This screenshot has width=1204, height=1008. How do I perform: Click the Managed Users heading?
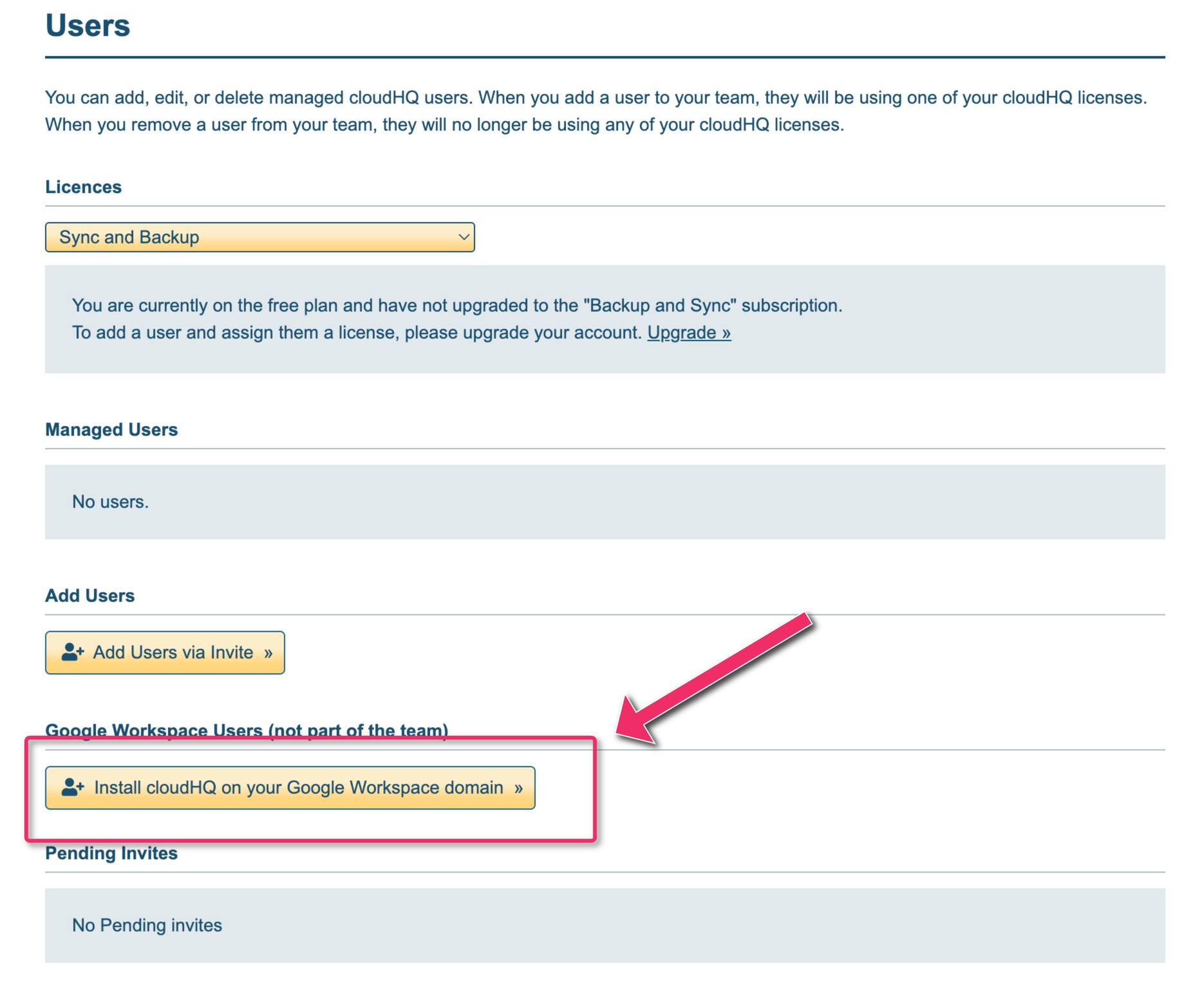[x=111, y=429]
